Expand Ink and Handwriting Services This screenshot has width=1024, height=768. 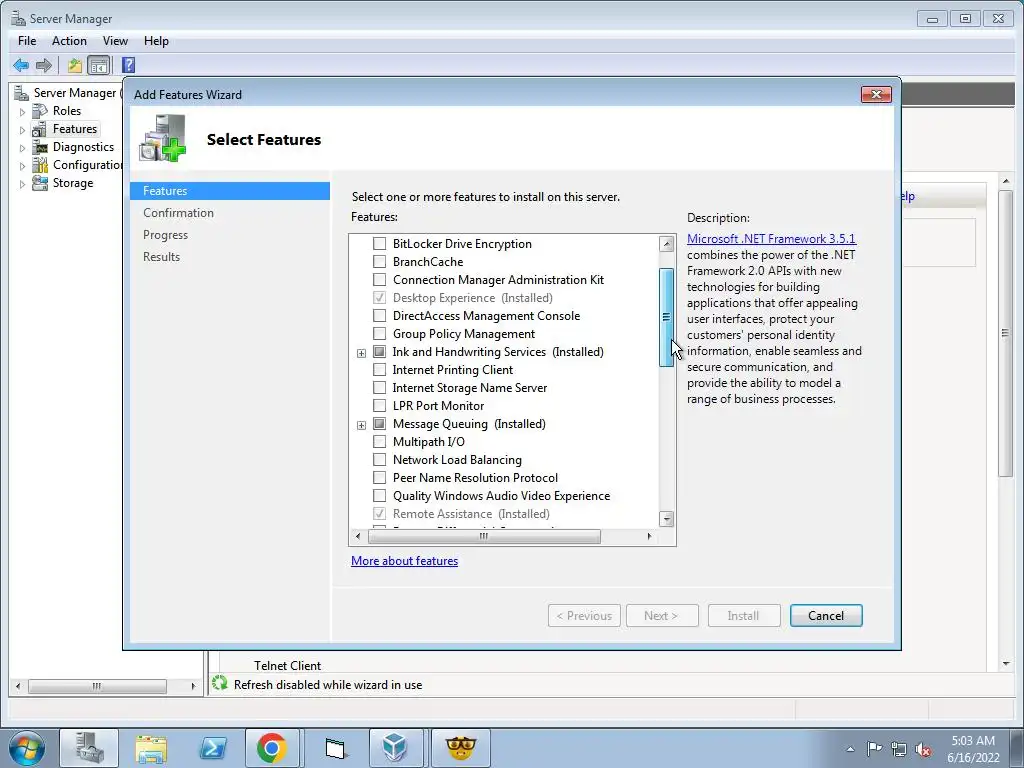pyautogui.click(x=361, y=353)
